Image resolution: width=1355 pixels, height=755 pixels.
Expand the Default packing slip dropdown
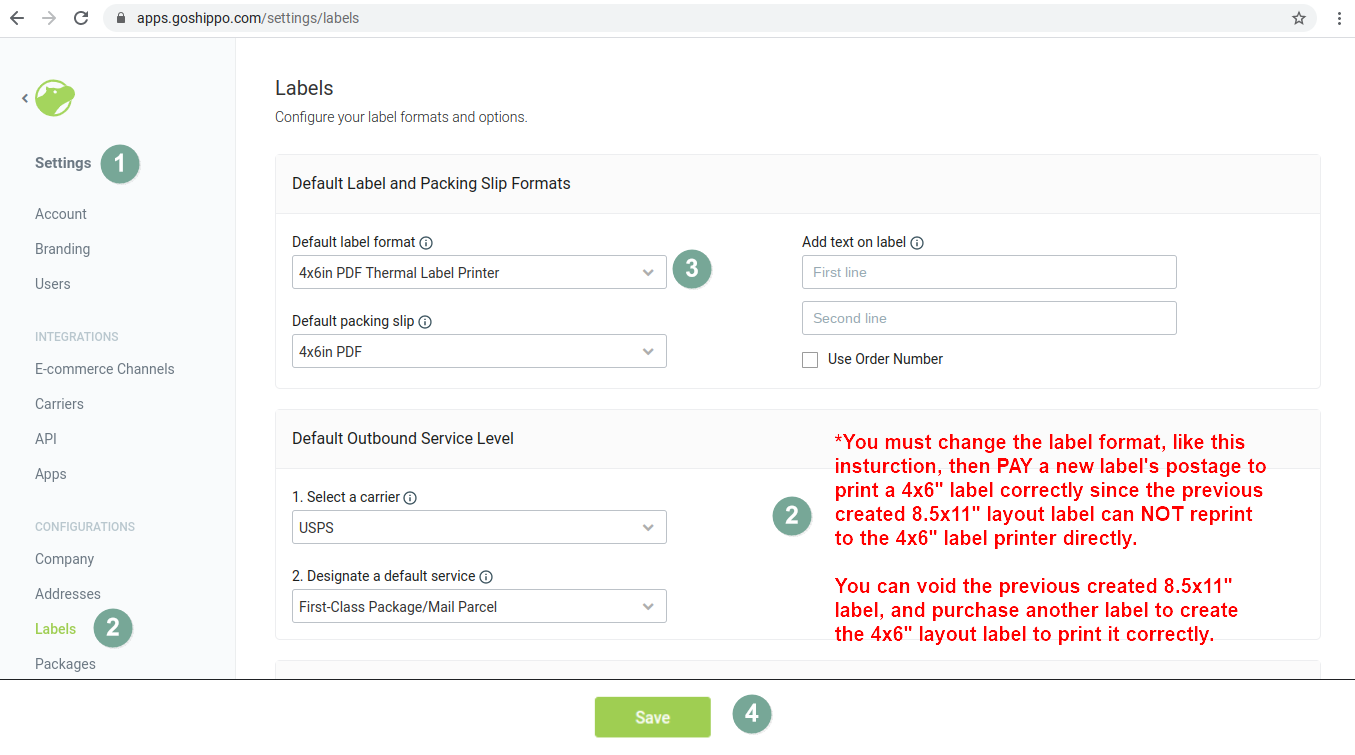479,352
